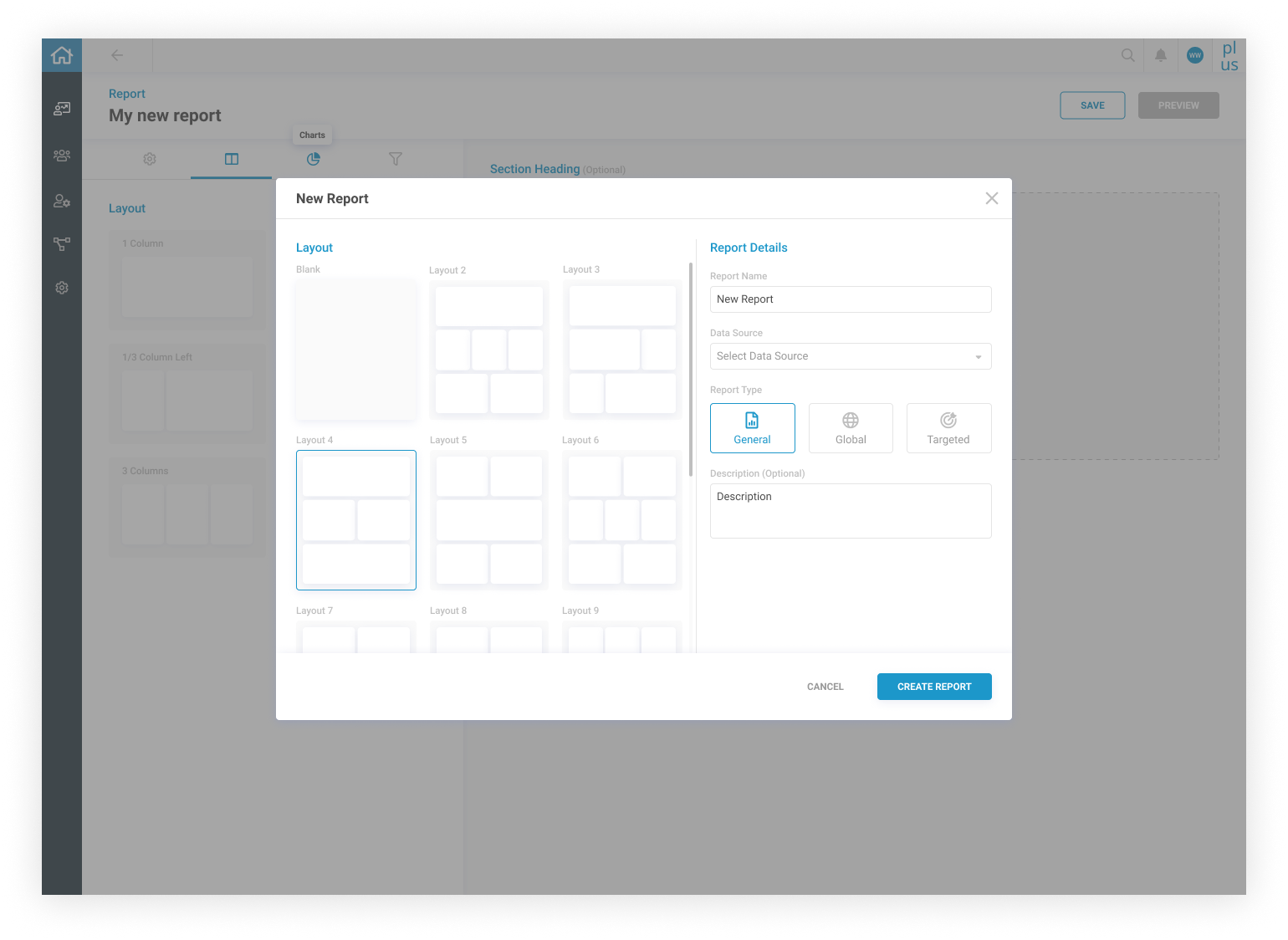
Task: Choose the Layout 5 thumbnail
Action: tap(489, 520)
